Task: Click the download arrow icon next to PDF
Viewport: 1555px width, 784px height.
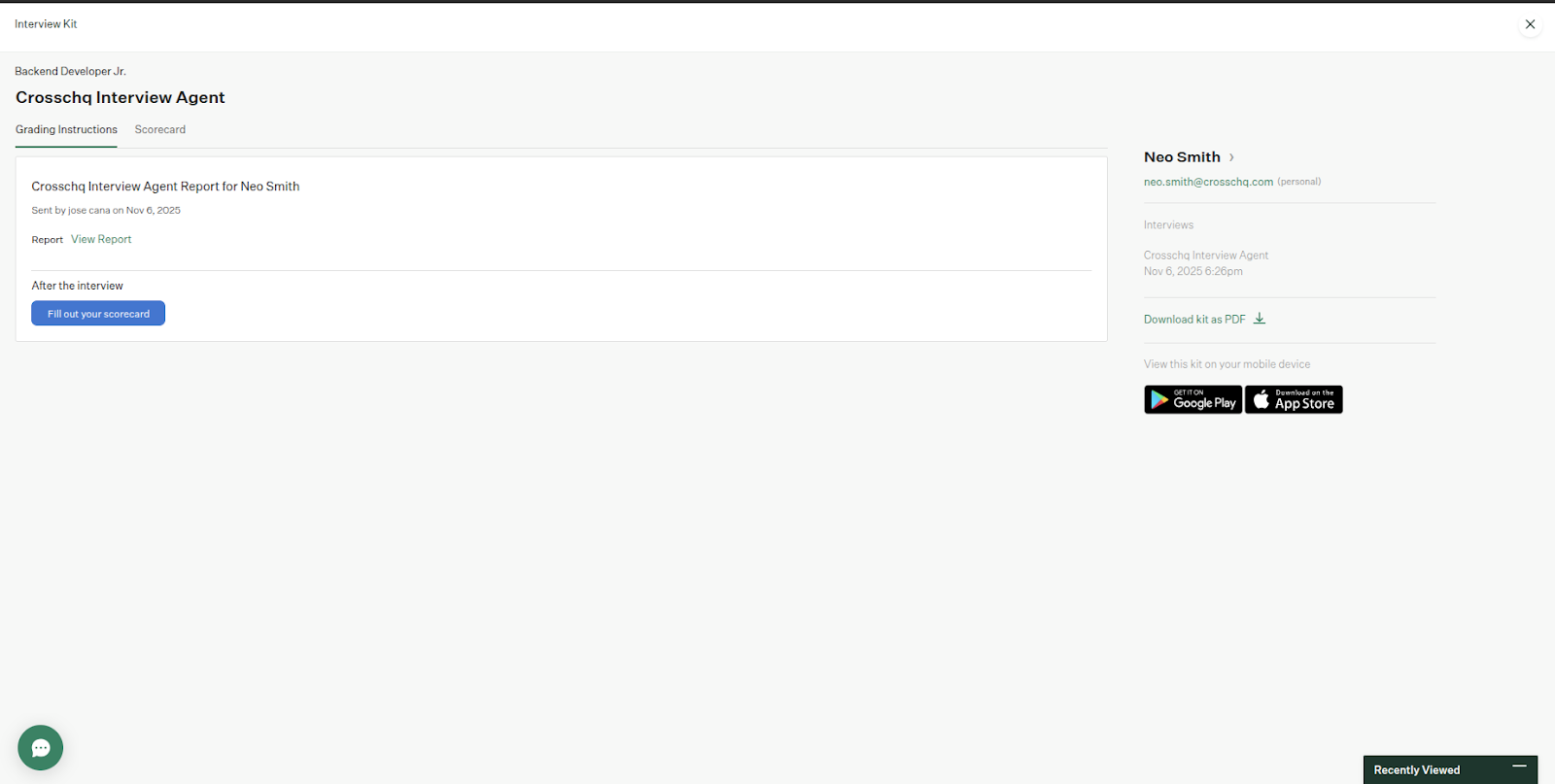Action: pos(1260,319)
